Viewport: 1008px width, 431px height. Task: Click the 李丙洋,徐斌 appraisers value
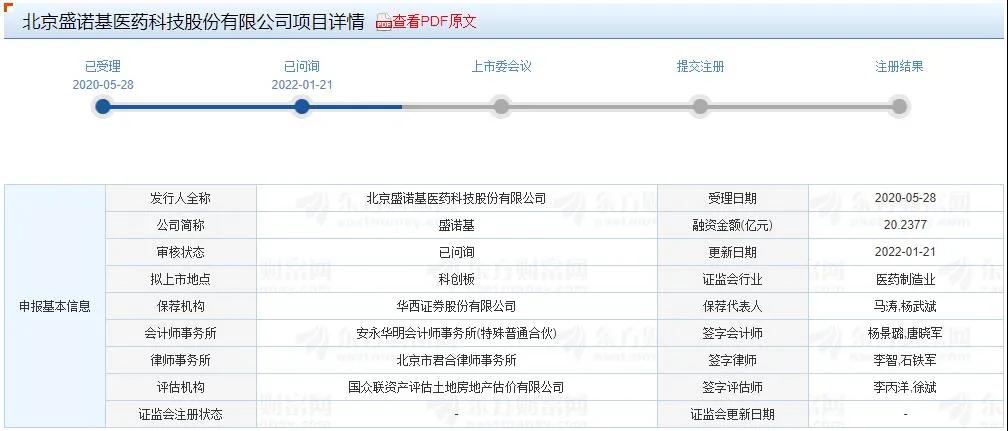click(906, 387)
